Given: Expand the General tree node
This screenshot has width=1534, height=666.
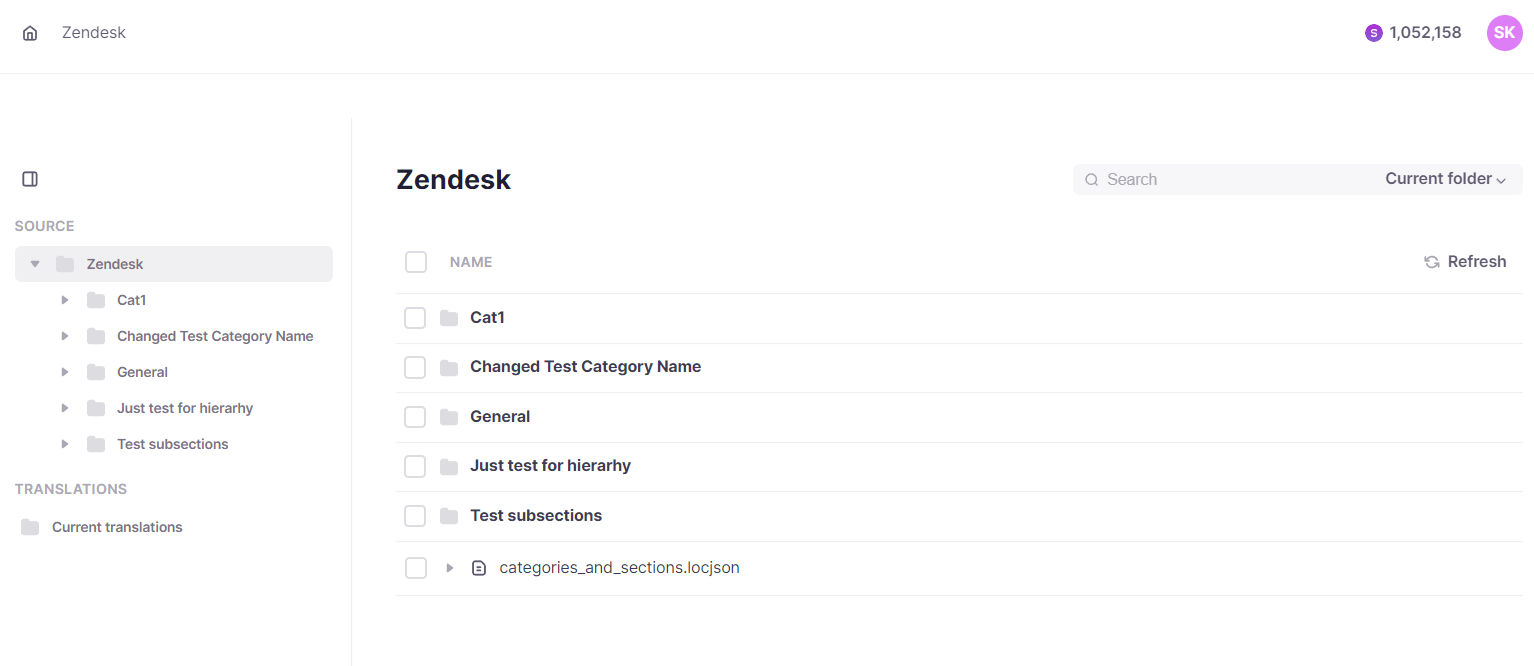Looking at the screenshot, I should 65,372.
